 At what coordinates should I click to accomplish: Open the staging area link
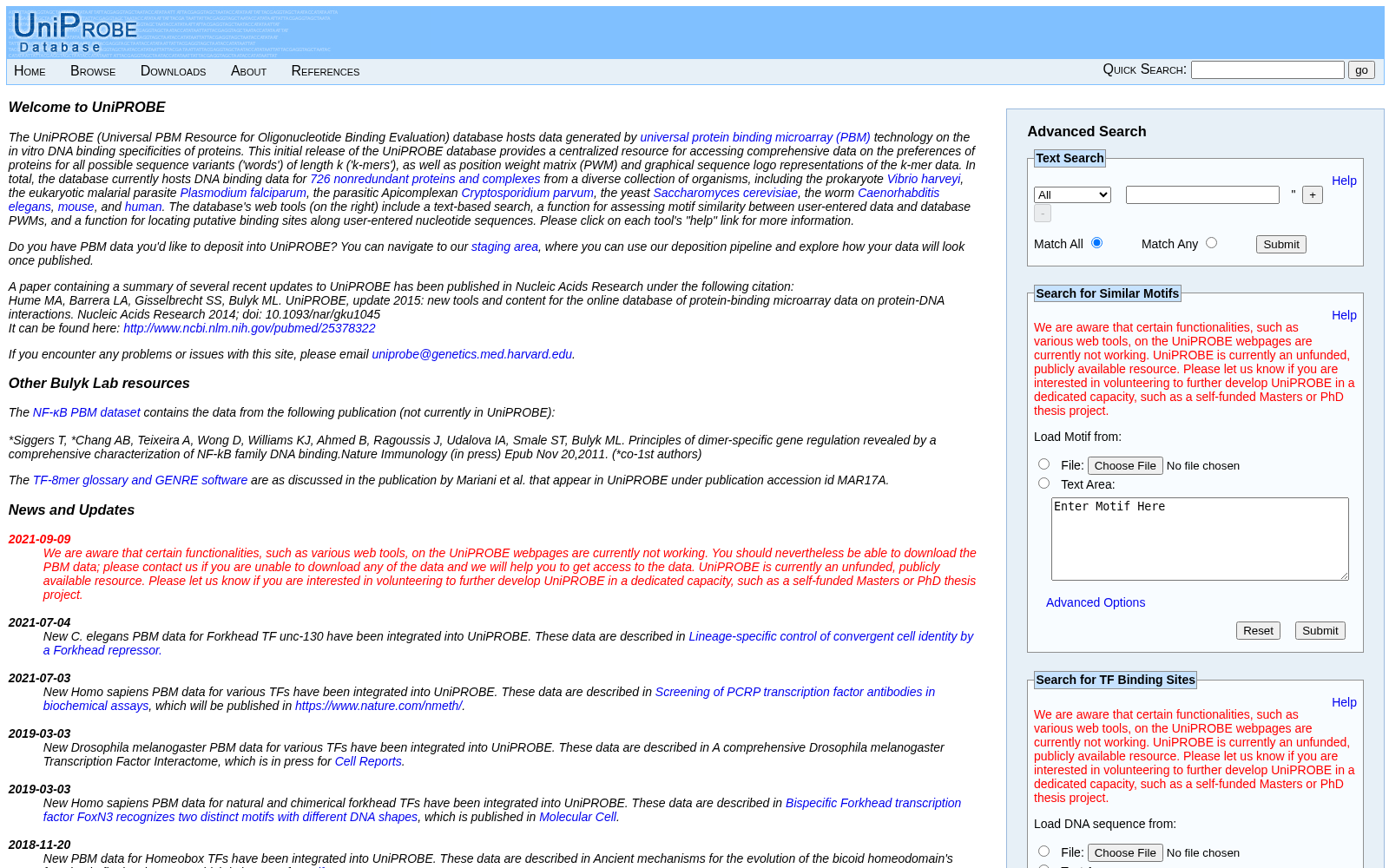point(504,247)
